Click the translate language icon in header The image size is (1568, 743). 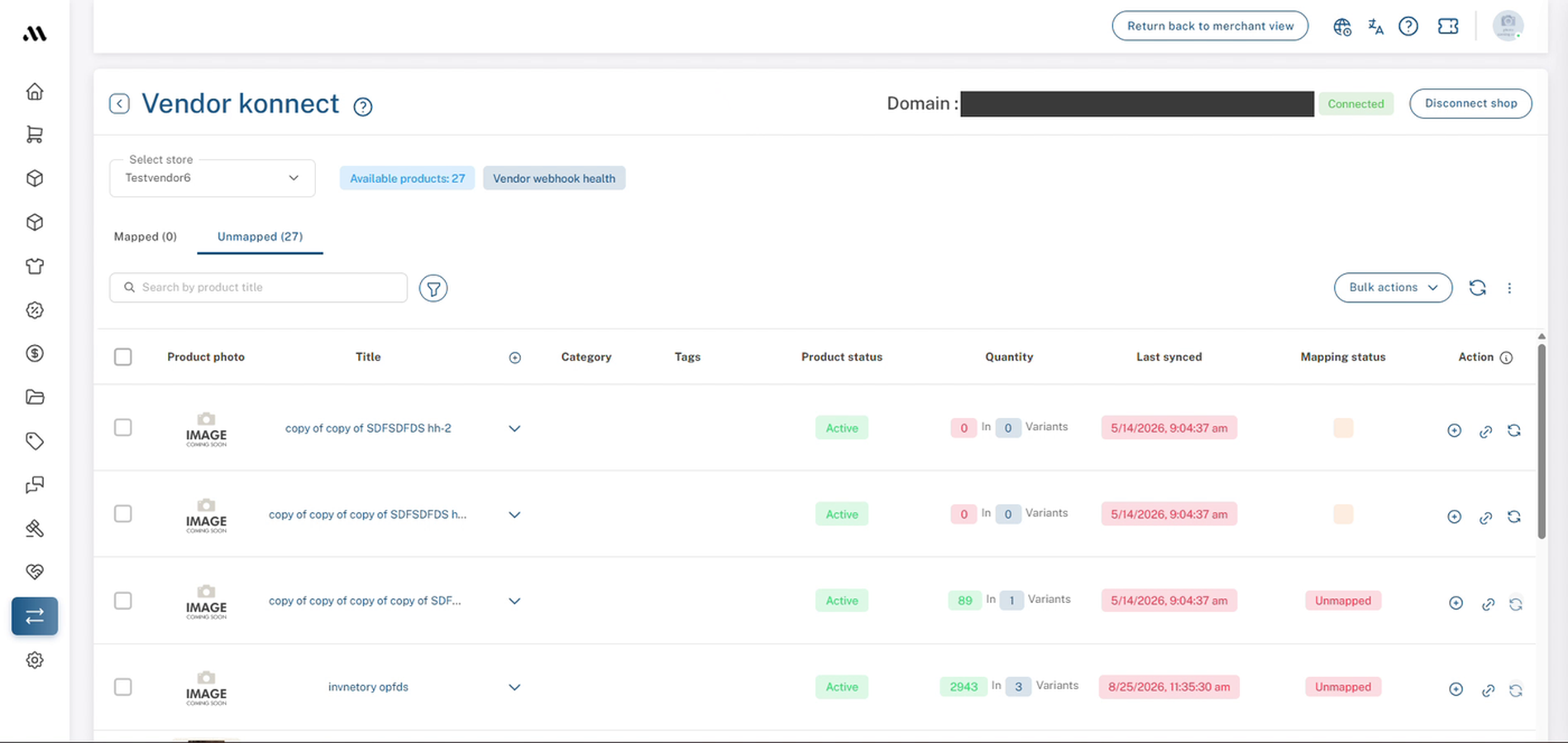(1376, 26)
